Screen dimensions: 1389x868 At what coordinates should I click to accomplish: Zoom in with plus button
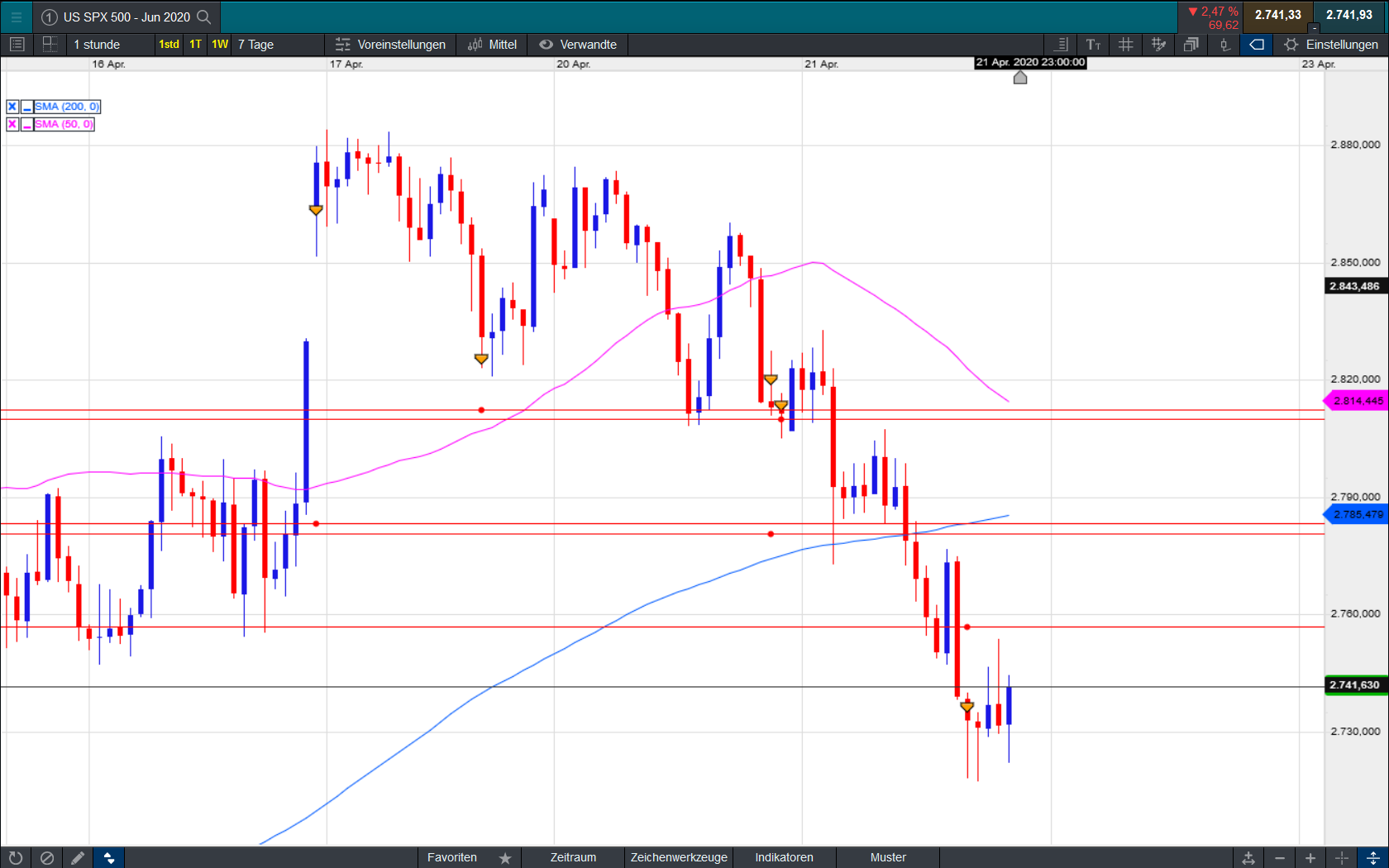click(x=1310, y=858)
